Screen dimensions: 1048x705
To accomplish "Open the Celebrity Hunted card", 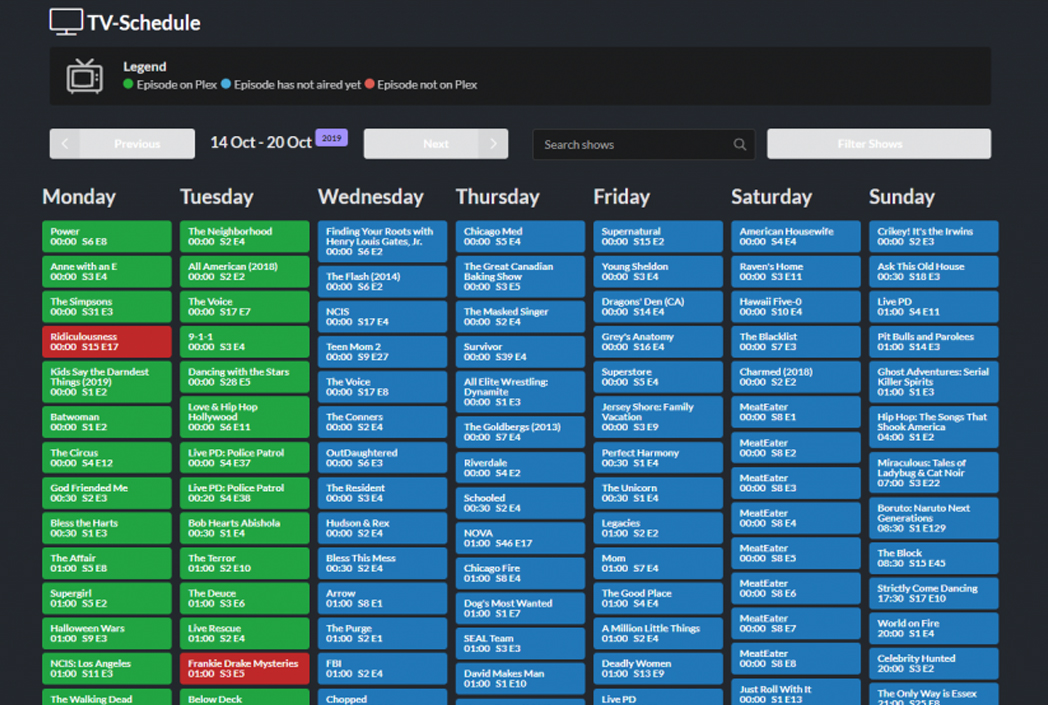I will click(x=933, y=664).
